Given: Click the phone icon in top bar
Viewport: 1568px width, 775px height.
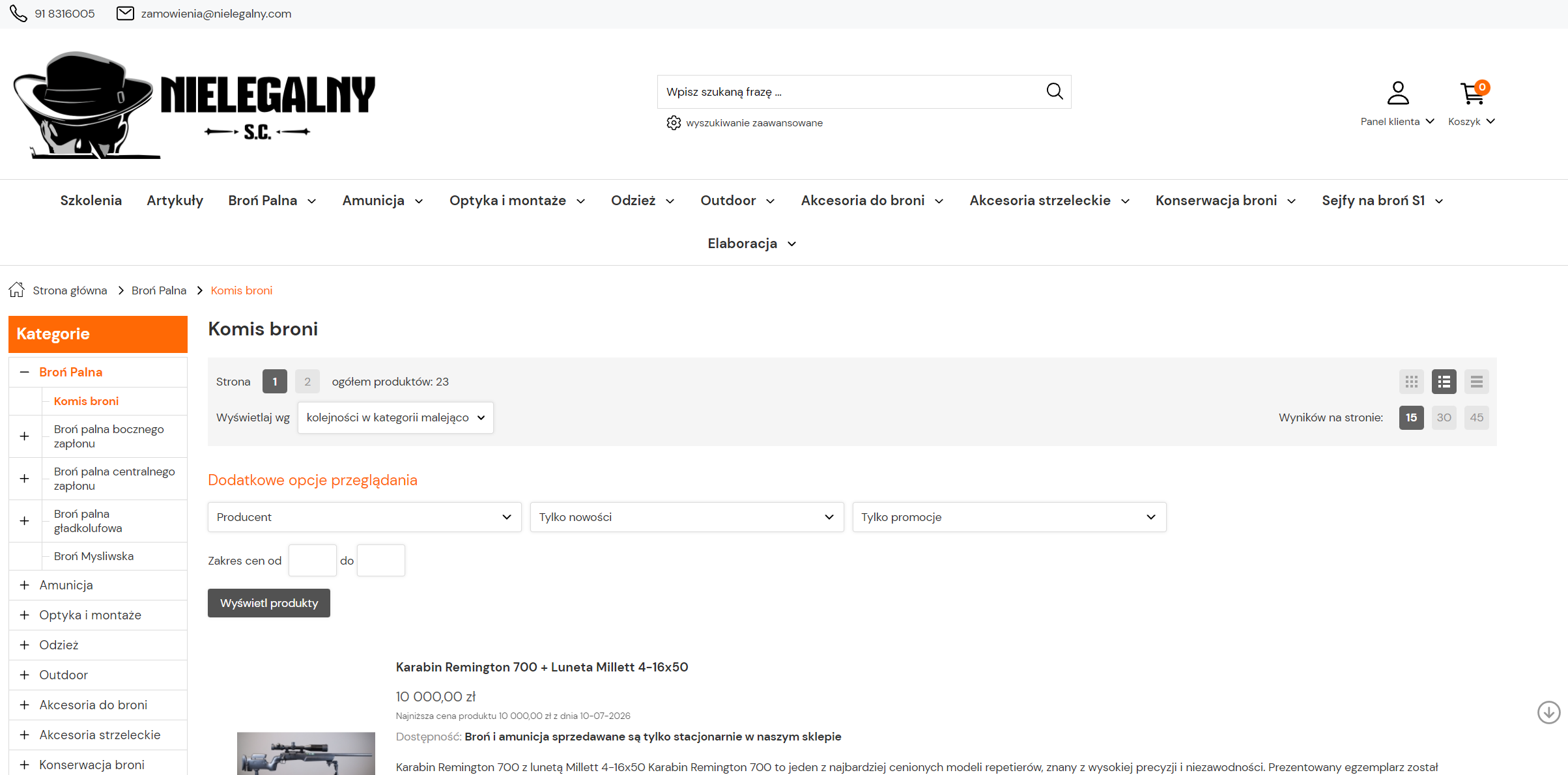Looking at the screenshot, I should tap(18, 14).
